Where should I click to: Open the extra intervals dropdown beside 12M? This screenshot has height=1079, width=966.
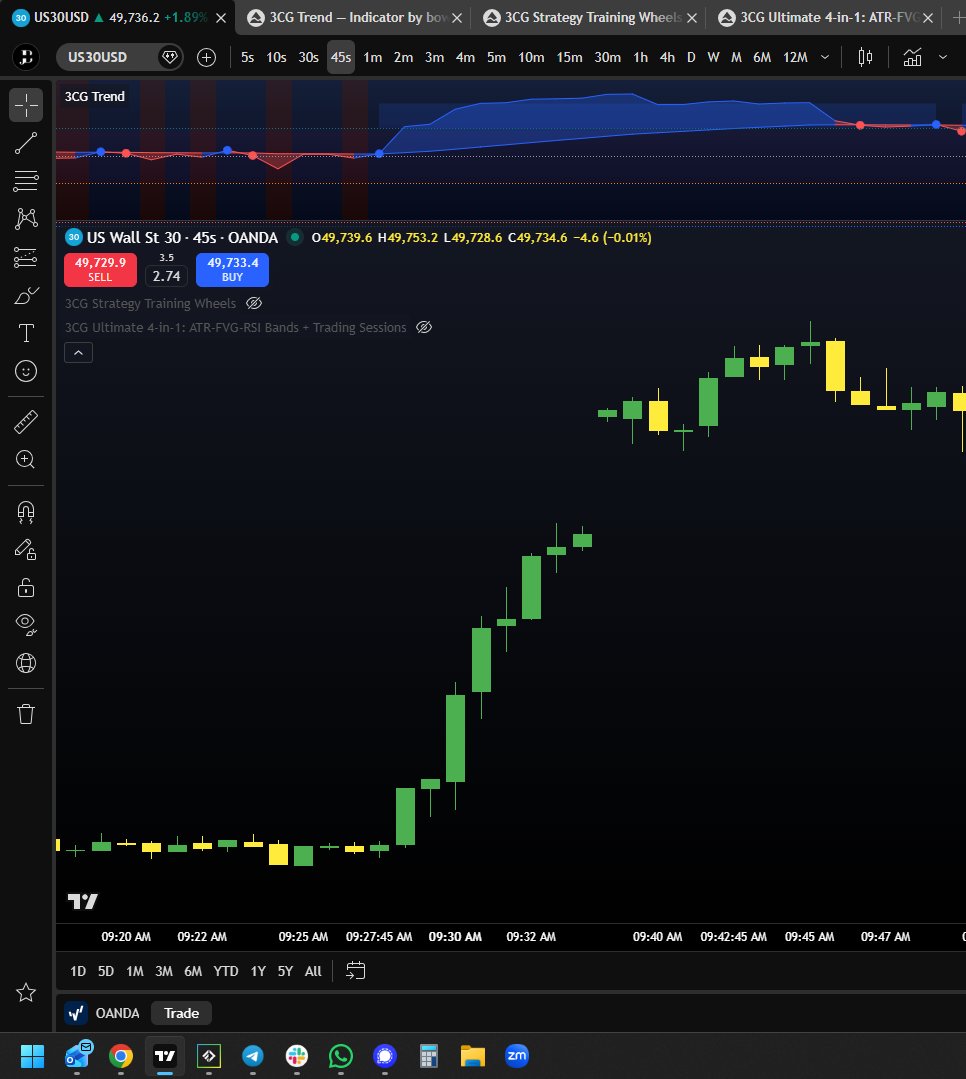(x=826, y=57)
